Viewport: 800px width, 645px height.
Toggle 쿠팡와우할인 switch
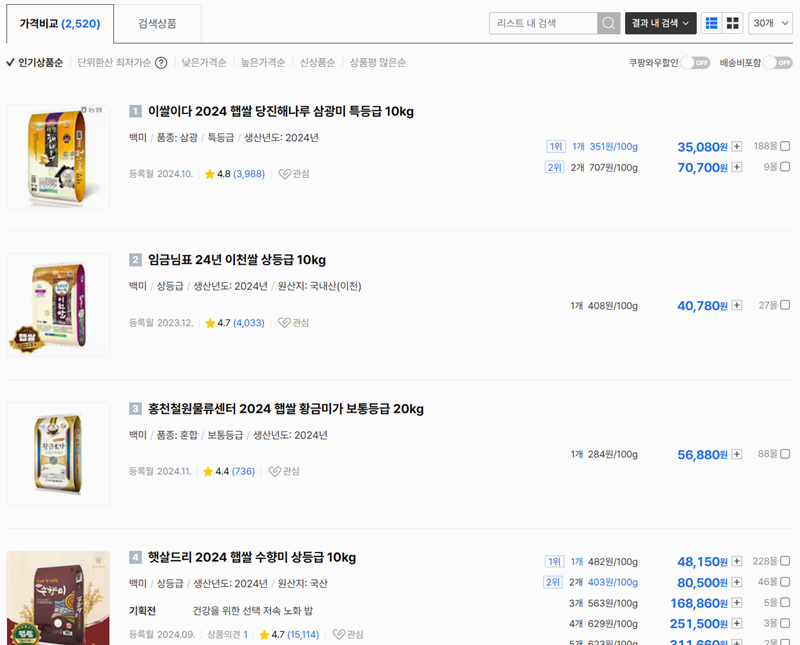(x=696, y=63)
